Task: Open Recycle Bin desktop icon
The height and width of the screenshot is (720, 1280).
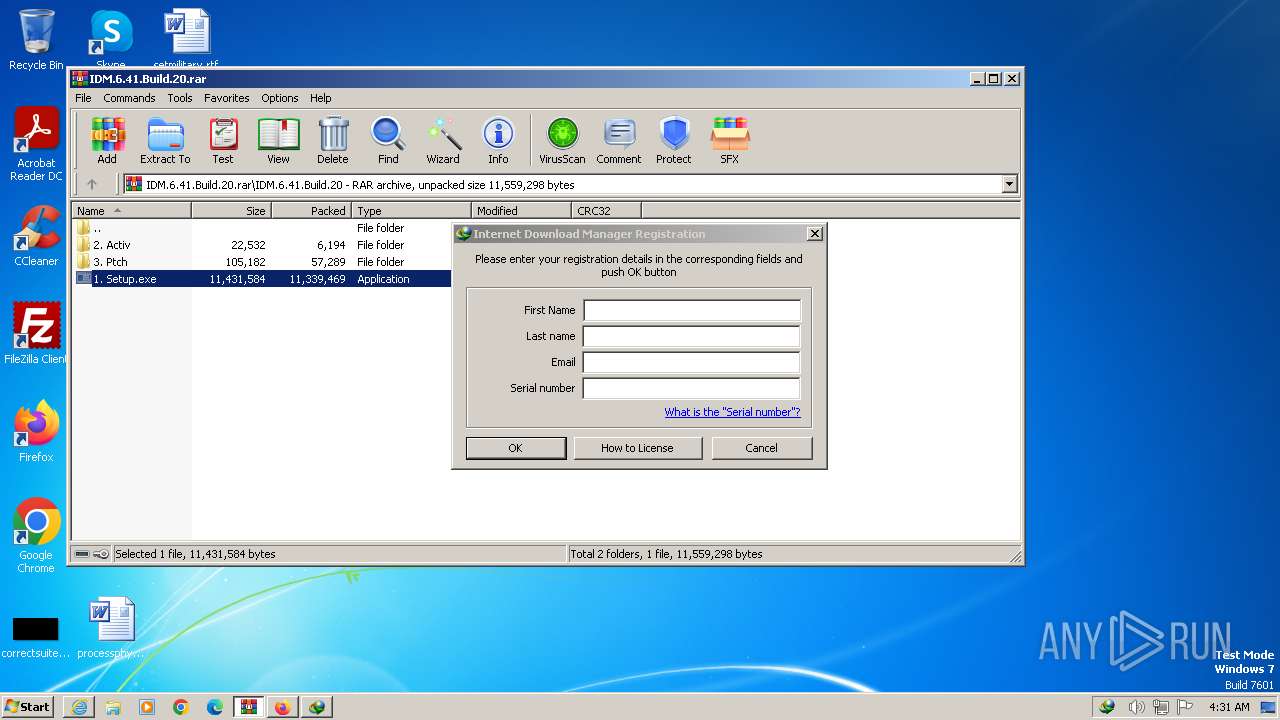Action: coord(36,40)
